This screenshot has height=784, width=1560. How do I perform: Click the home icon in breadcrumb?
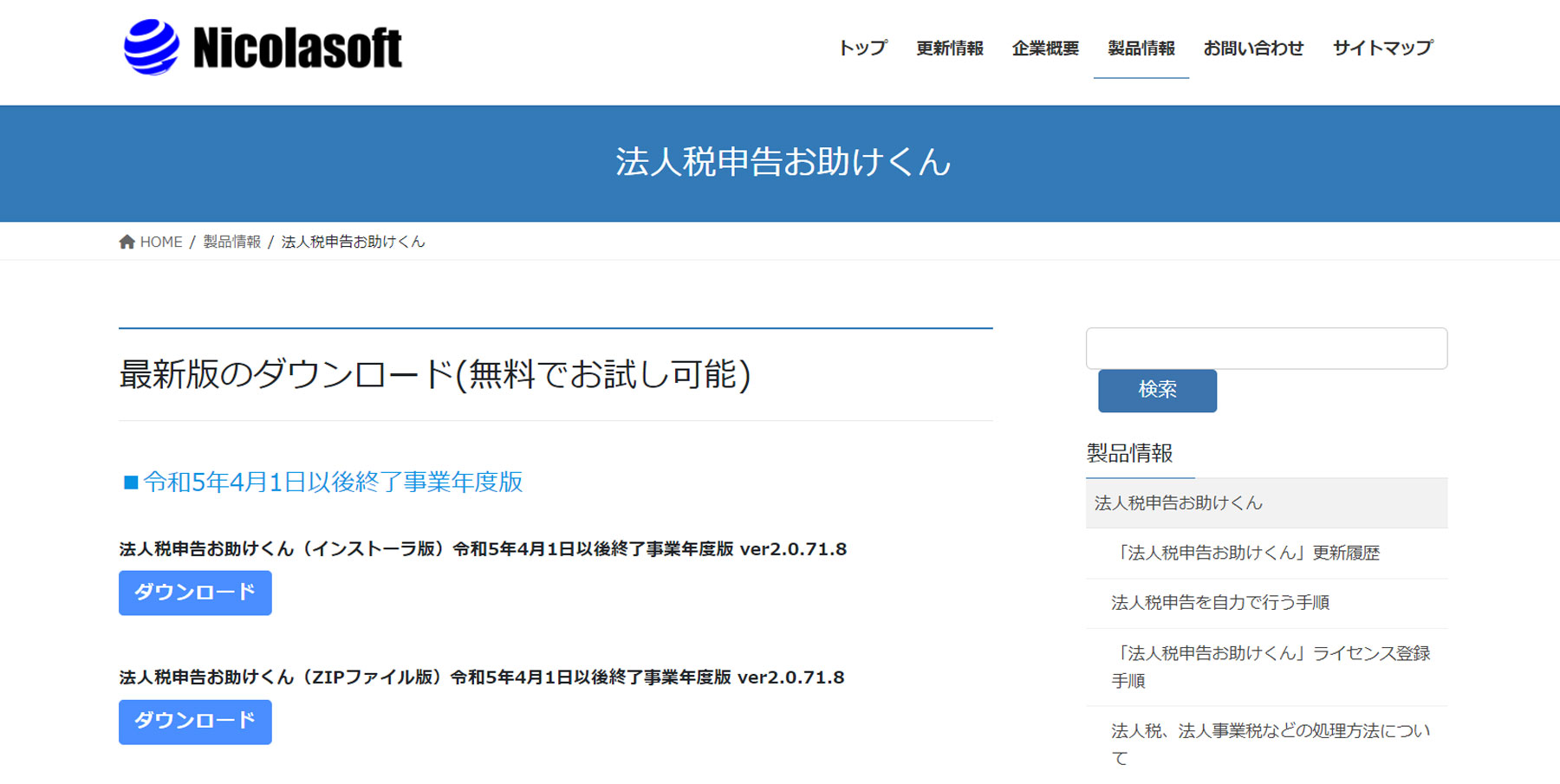point(127,242)
